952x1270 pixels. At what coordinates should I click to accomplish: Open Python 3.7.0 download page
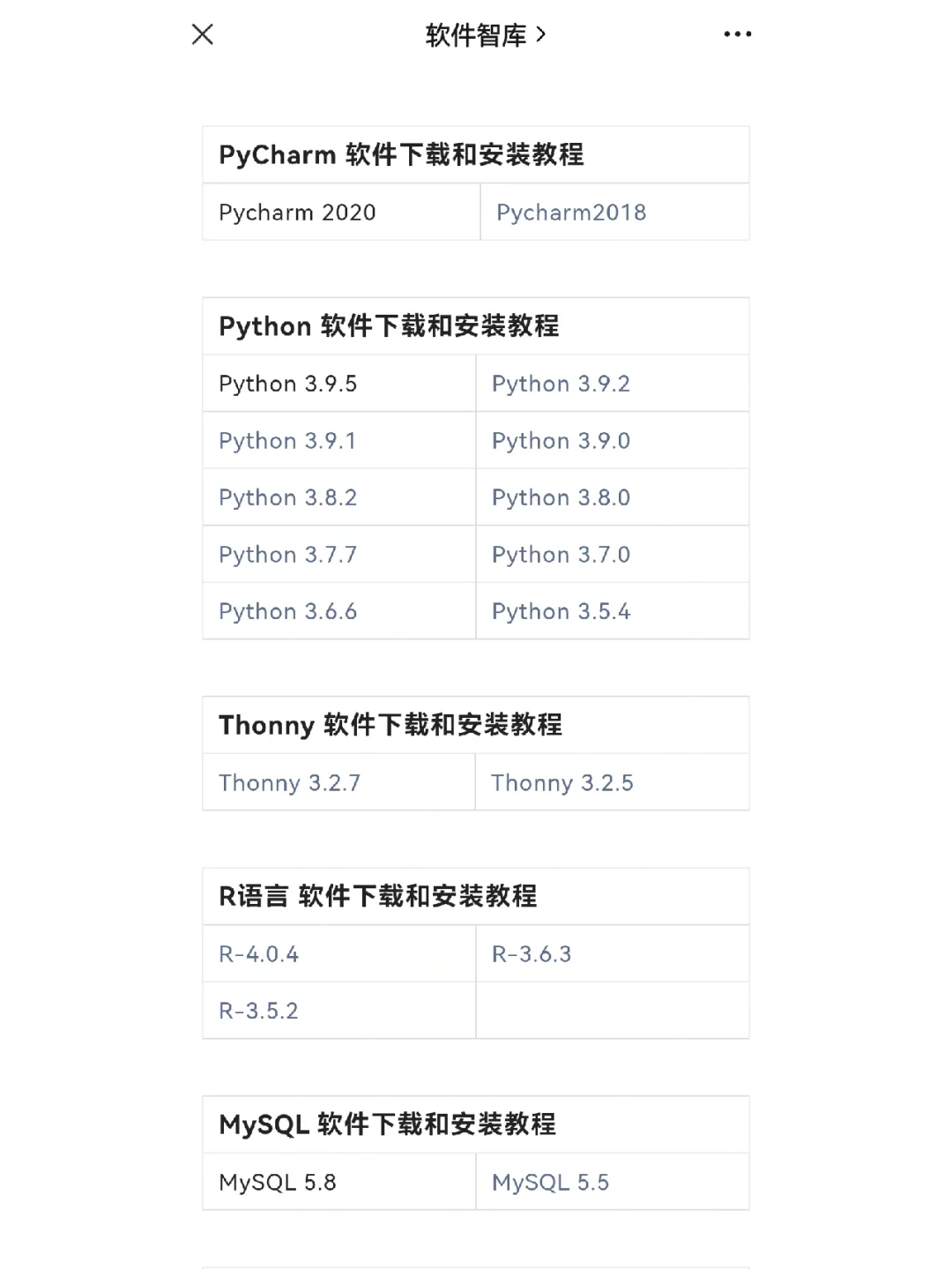coord(562,554)
